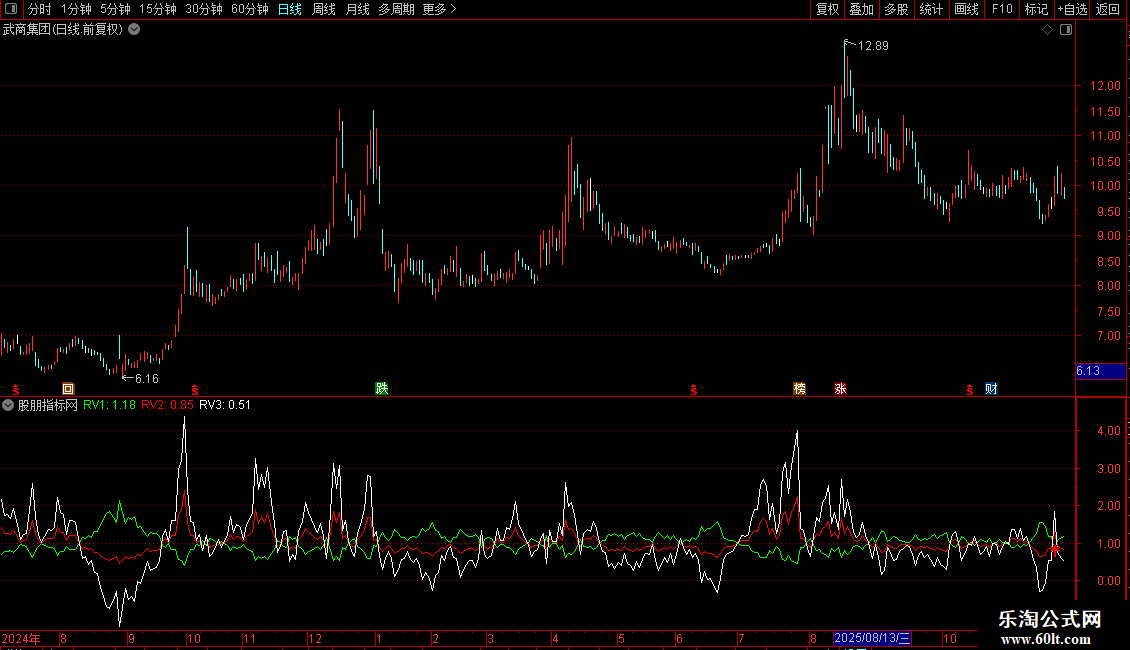Click the 12.89 high price label
Viewport: 1130px width, 650px height.
pyautogui.click(x=873, y=46)
